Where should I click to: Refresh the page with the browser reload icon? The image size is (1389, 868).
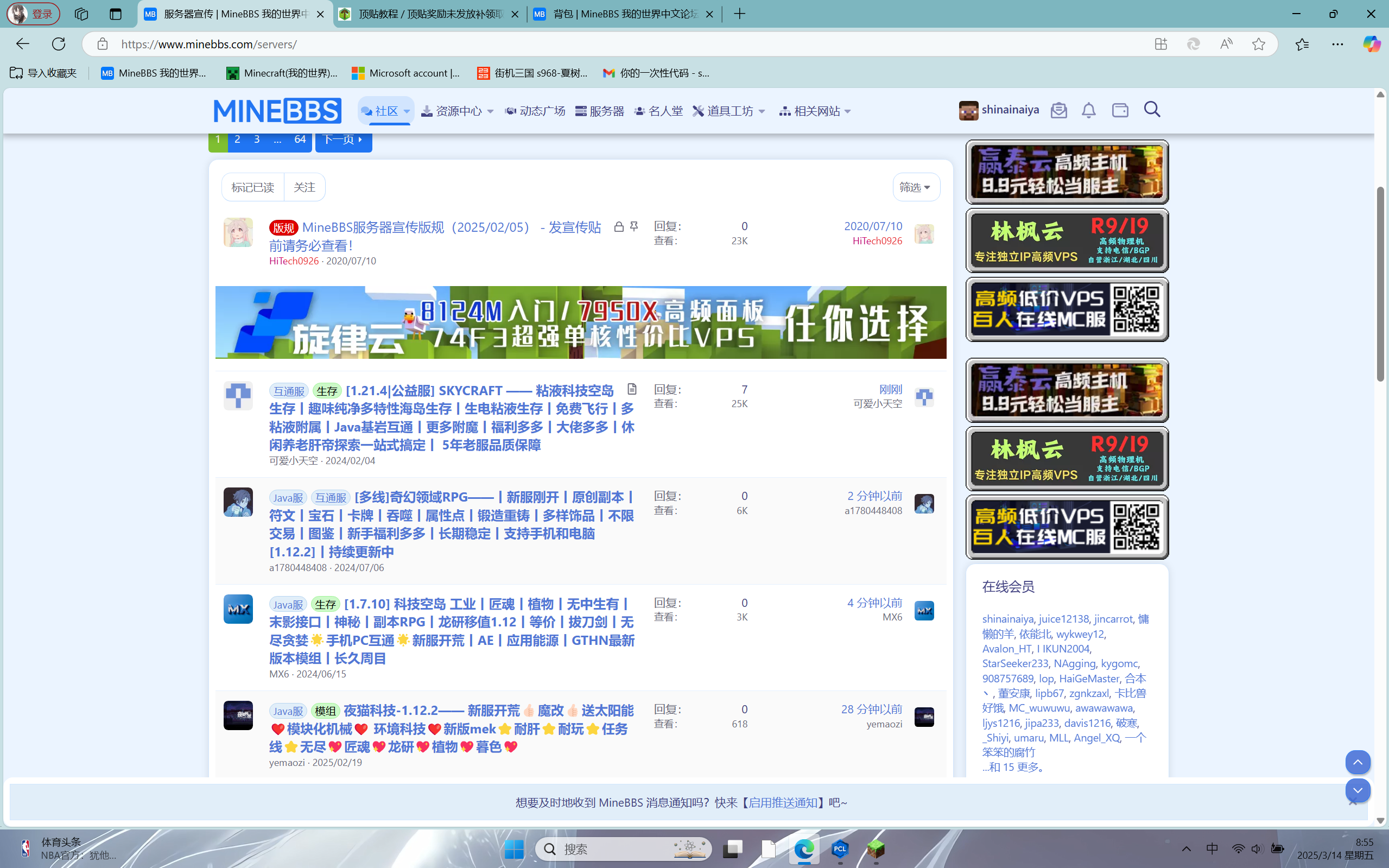pos(59,44)
